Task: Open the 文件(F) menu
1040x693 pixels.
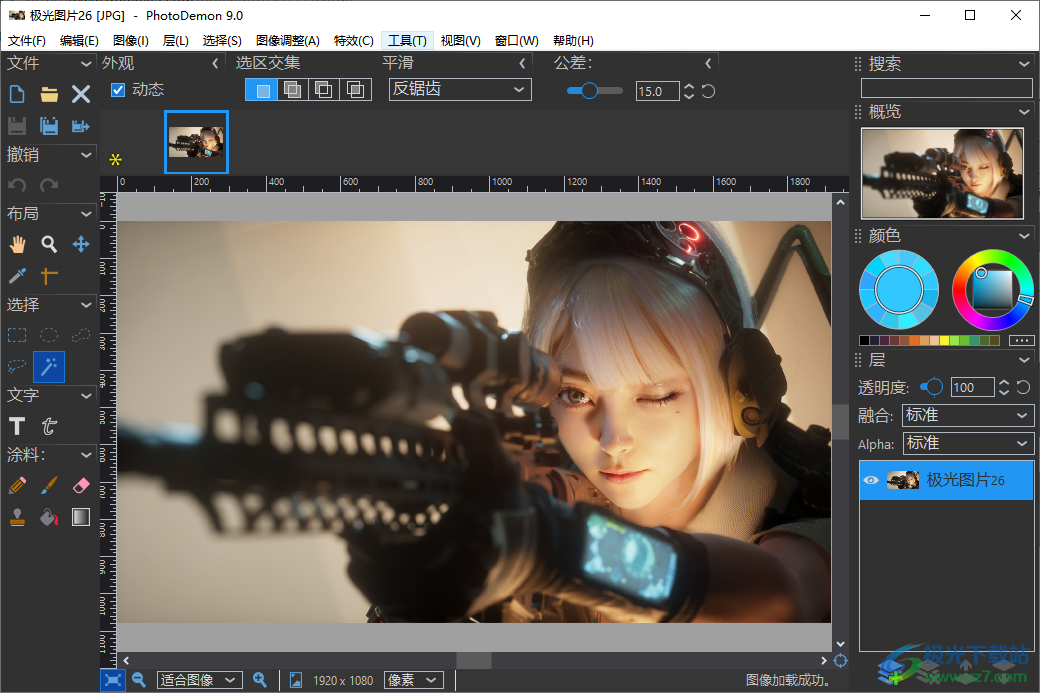Action: point(27,41)
